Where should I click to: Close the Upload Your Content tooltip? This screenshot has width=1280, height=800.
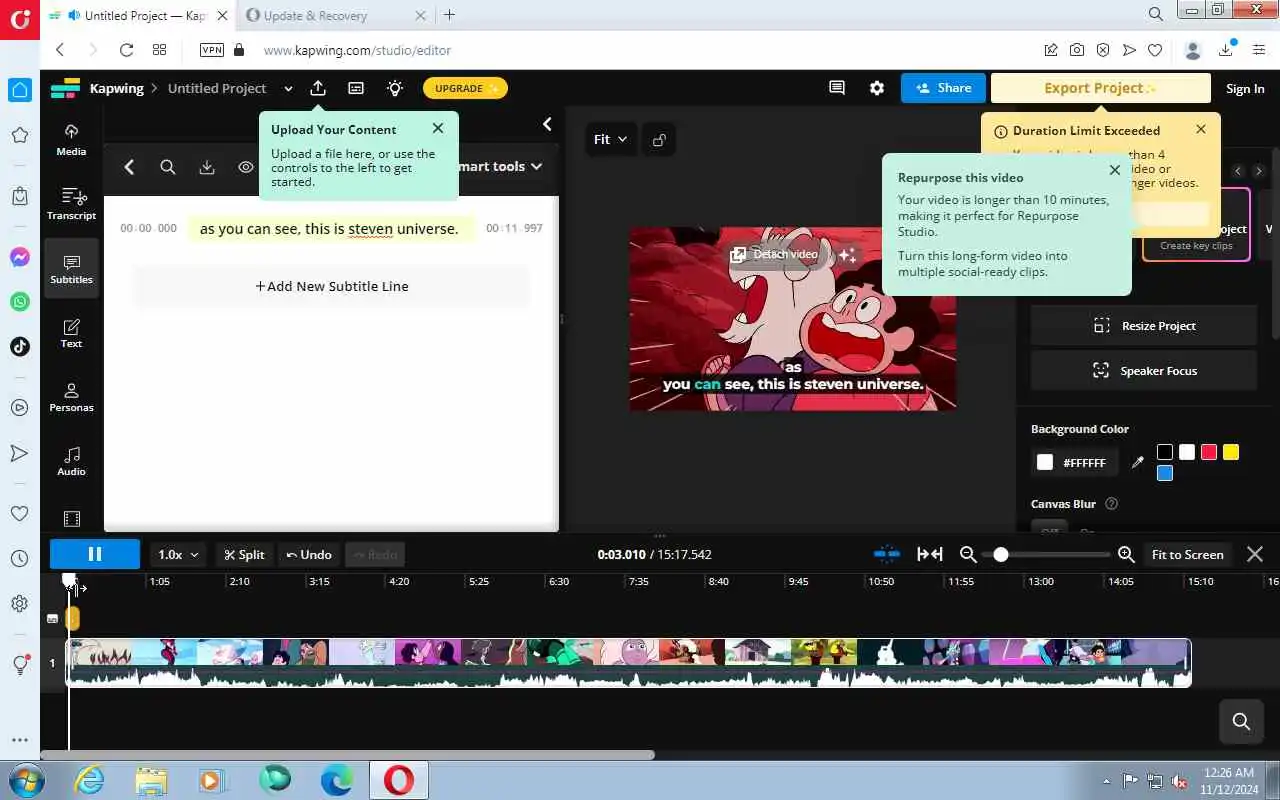pyautogui.click(x=438, y=128)
